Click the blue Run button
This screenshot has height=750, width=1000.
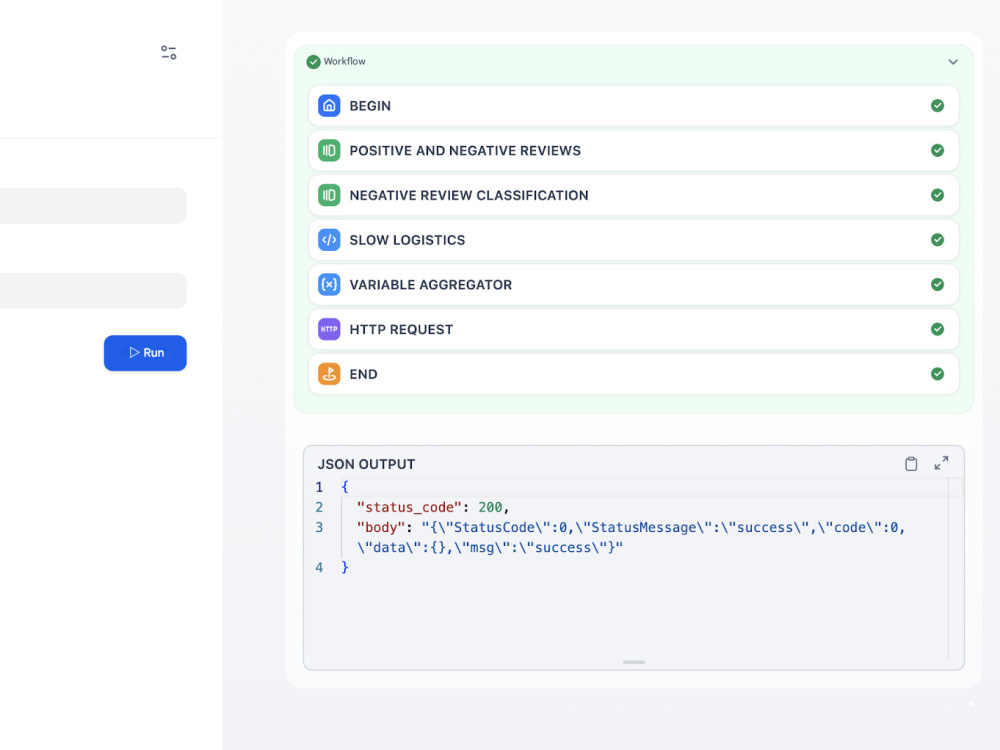pos(145,353)
